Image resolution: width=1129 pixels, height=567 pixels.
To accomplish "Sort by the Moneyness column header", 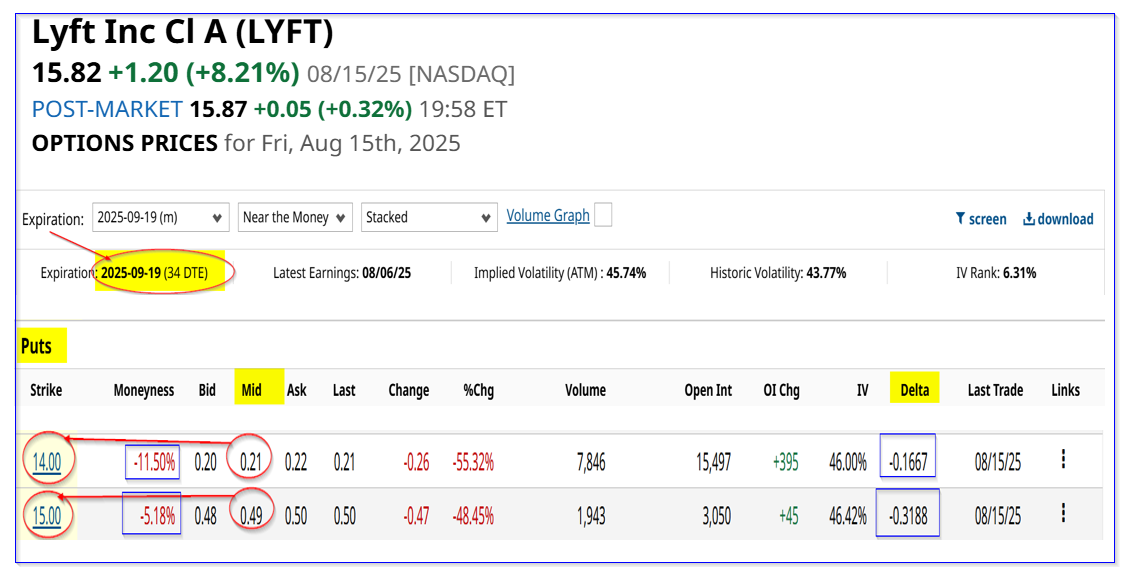I will (144, 390).
